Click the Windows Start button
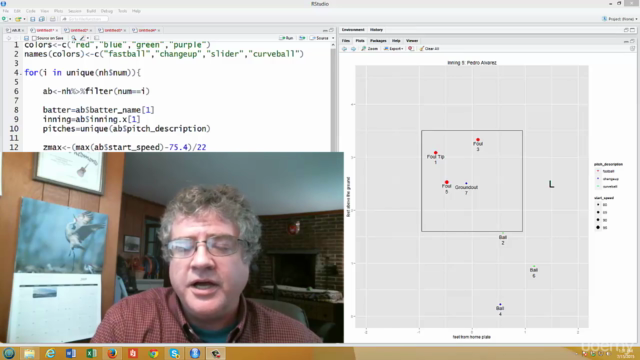The image size is (640, 360). pyautogui.click(x=9, y=353)
